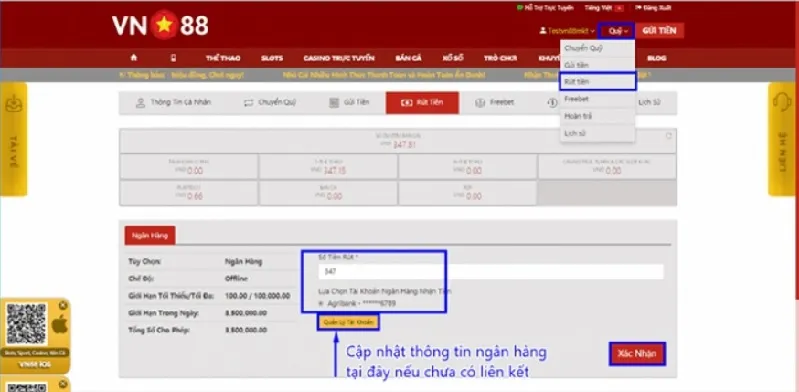Click the user profile icon beside username
This screenshot has width=799, height=392.
[543, 31]
